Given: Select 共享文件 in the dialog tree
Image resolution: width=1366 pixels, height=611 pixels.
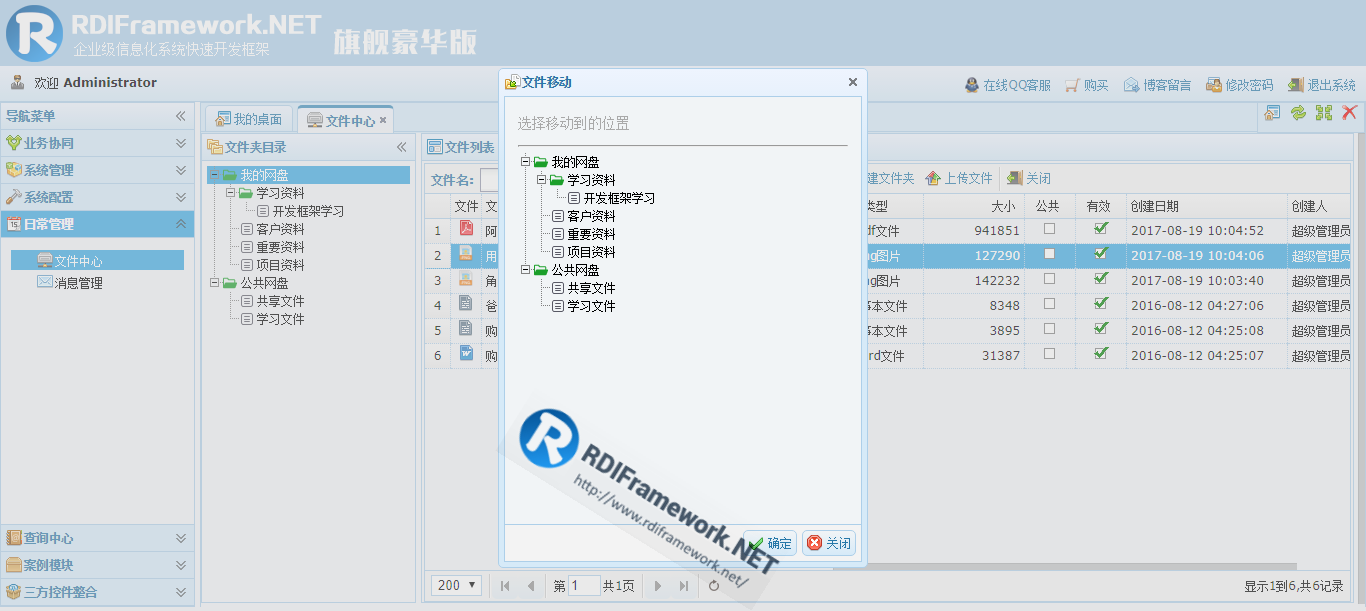Looking at the screenshot, I should [x=591, y=288].
